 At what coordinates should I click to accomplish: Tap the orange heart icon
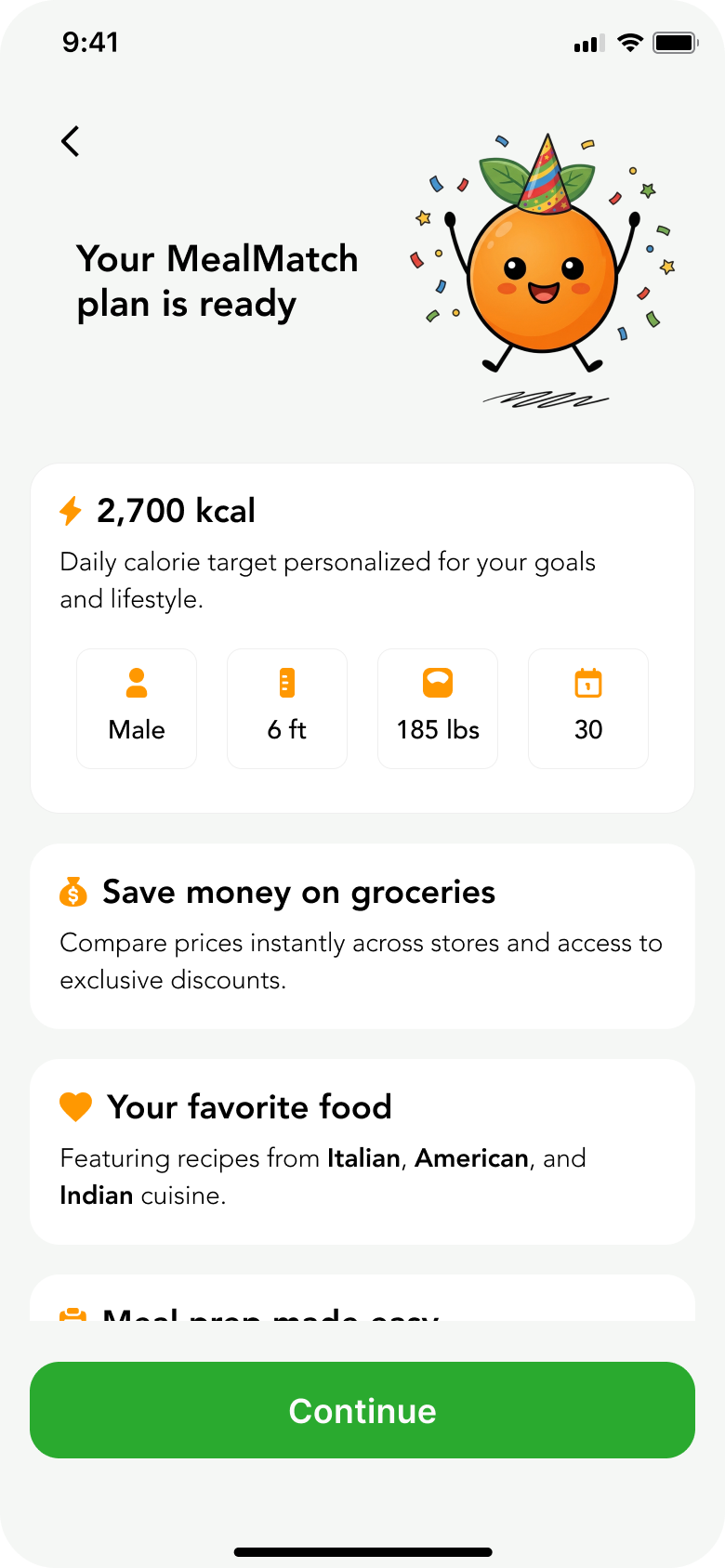[x=75, y=1106]
